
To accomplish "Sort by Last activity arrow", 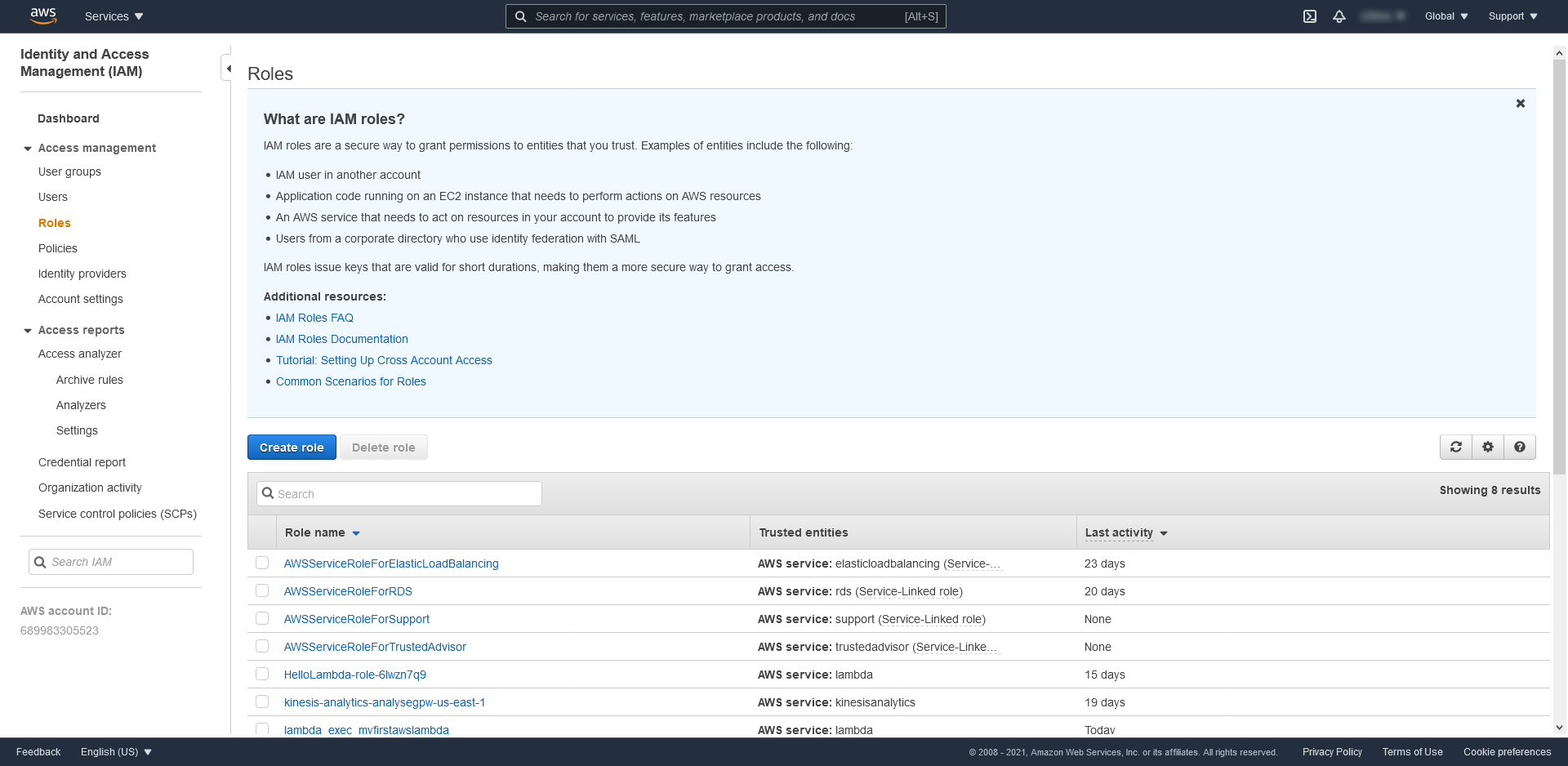I will (1164, 533).
